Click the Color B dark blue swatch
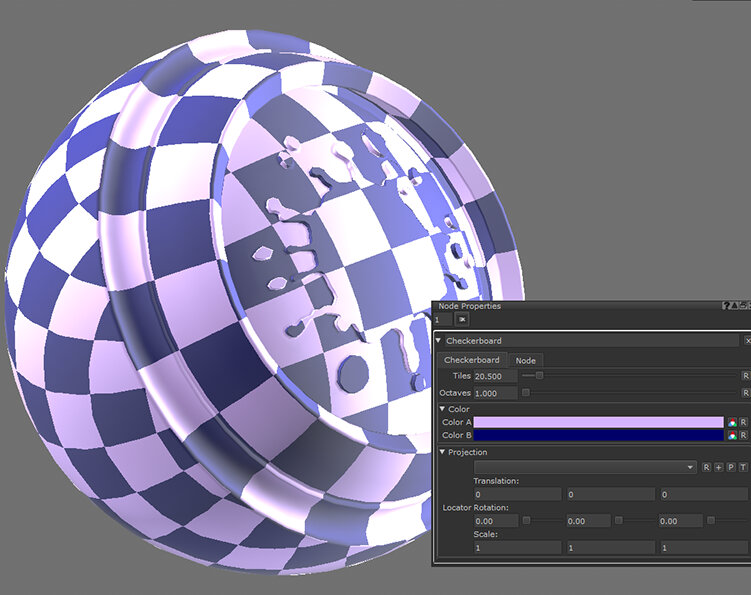 click(598, 436)
